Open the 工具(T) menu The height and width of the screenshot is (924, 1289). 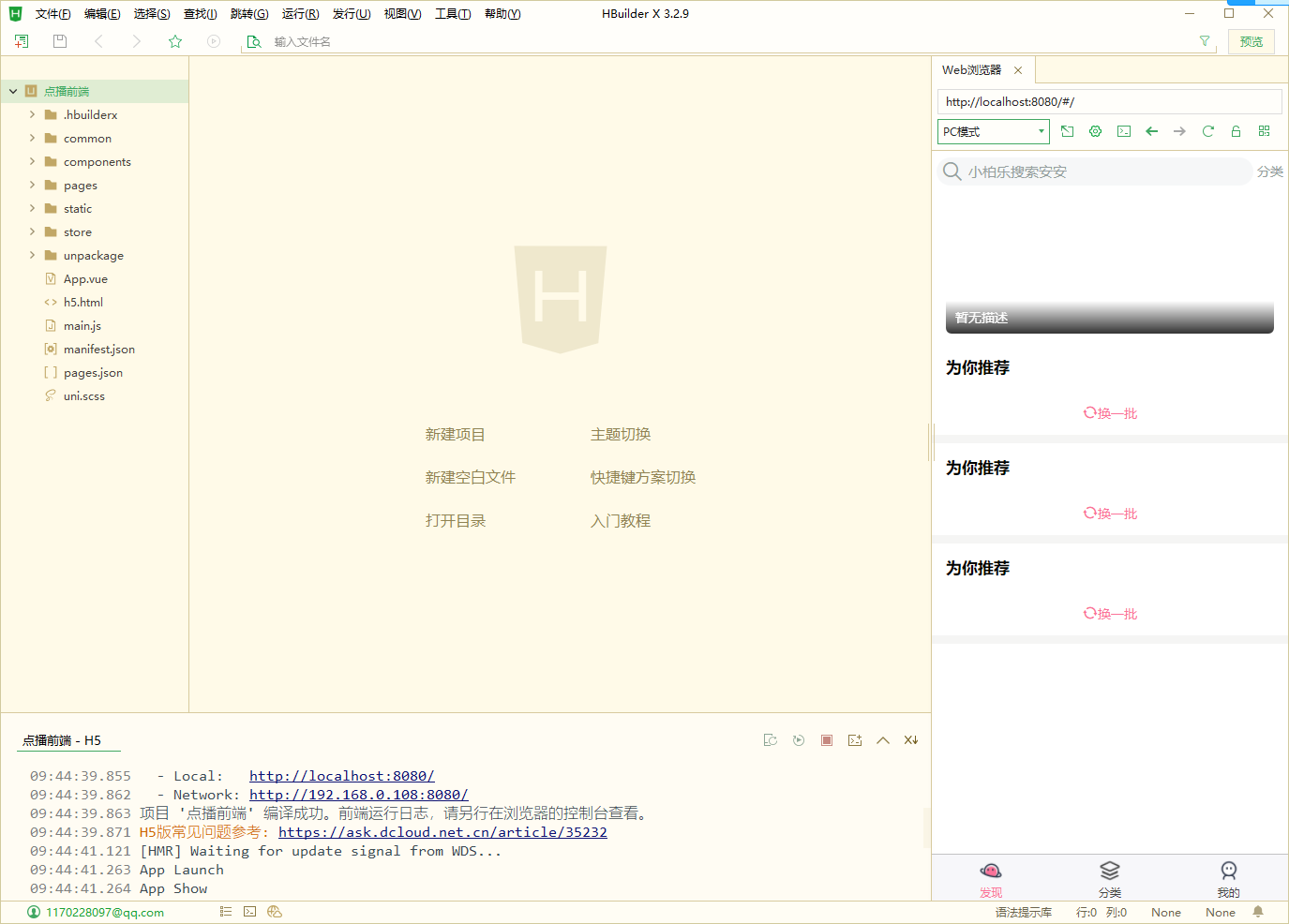coord(453,14)
